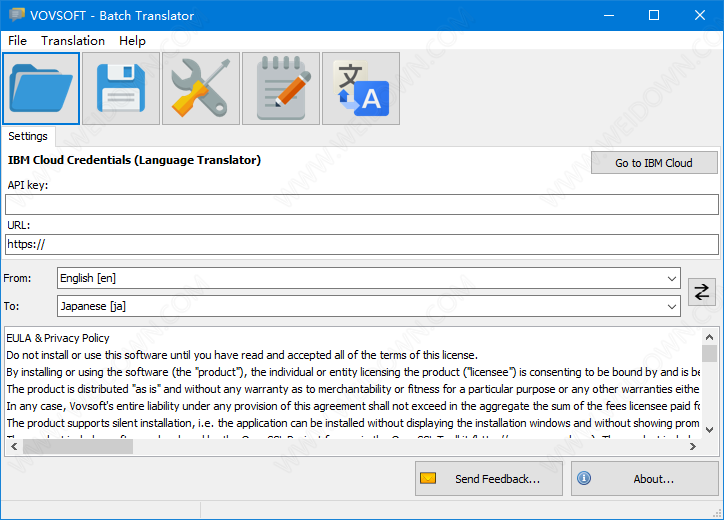Screen dimensions: 724x520
Task: Click the vertical scrollbar up arrow
Action: [709, 337]
